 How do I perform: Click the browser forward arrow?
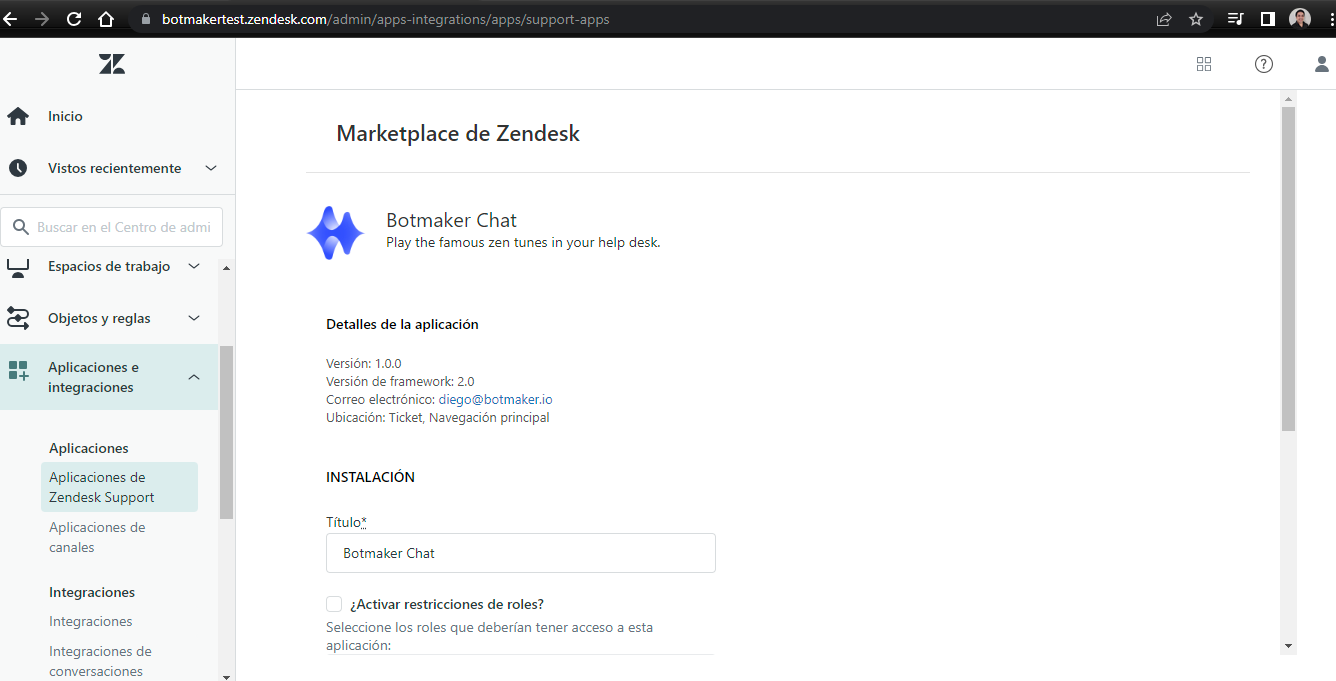41,19
